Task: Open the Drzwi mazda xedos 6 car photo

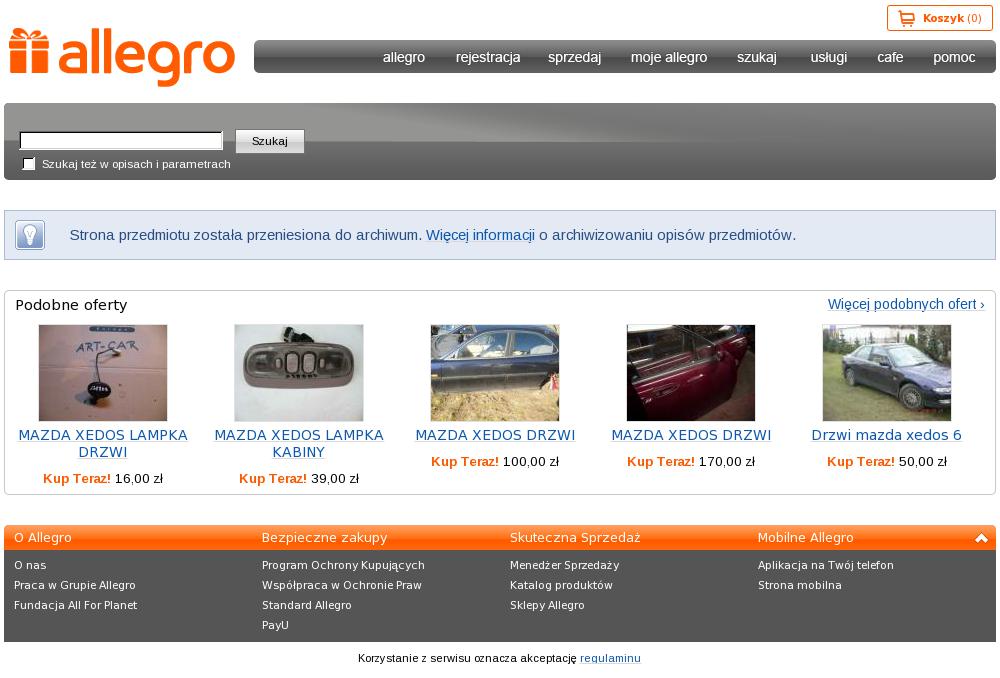Action: click(x=886, y=372)
